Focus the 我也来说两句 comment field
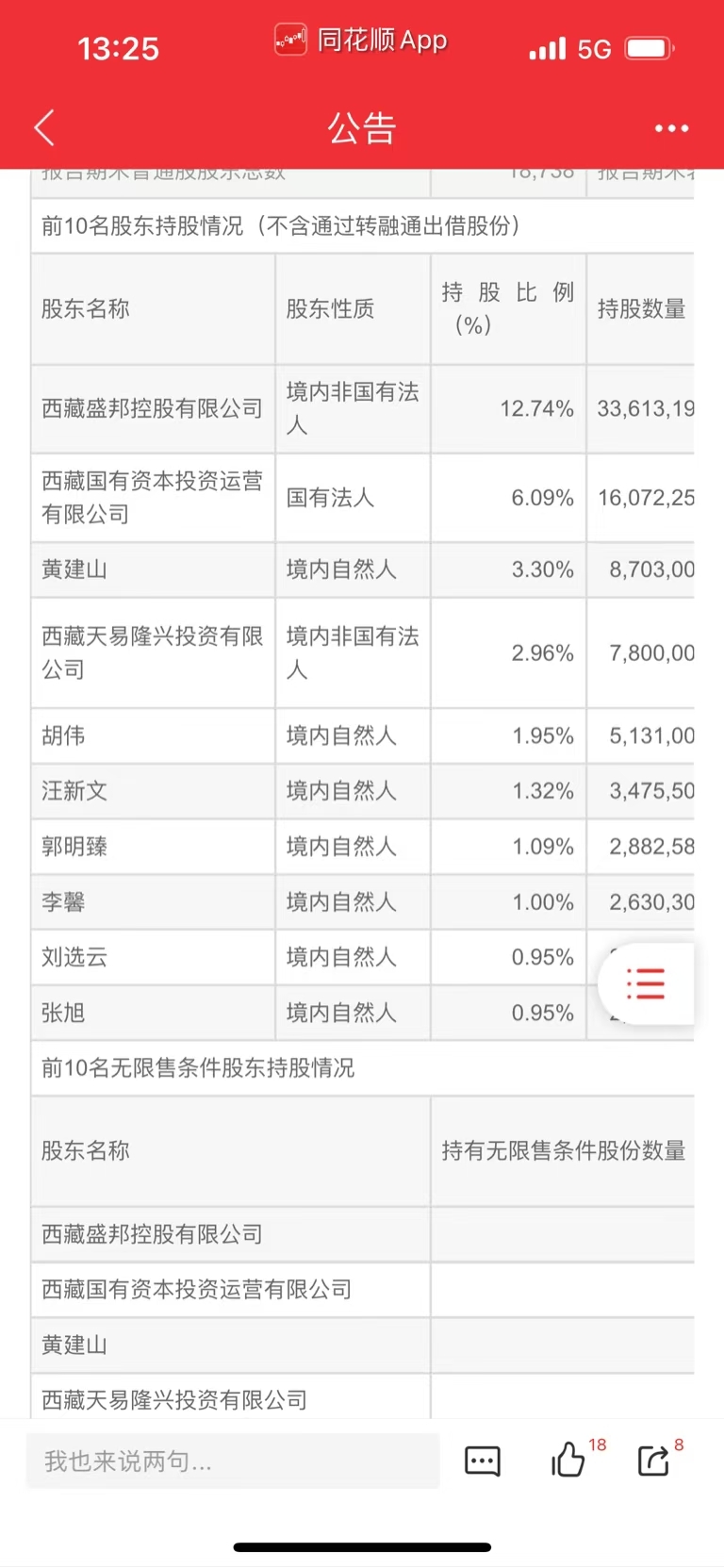Viewport: 724px width, 1568px height. (x=233, y=1461)
